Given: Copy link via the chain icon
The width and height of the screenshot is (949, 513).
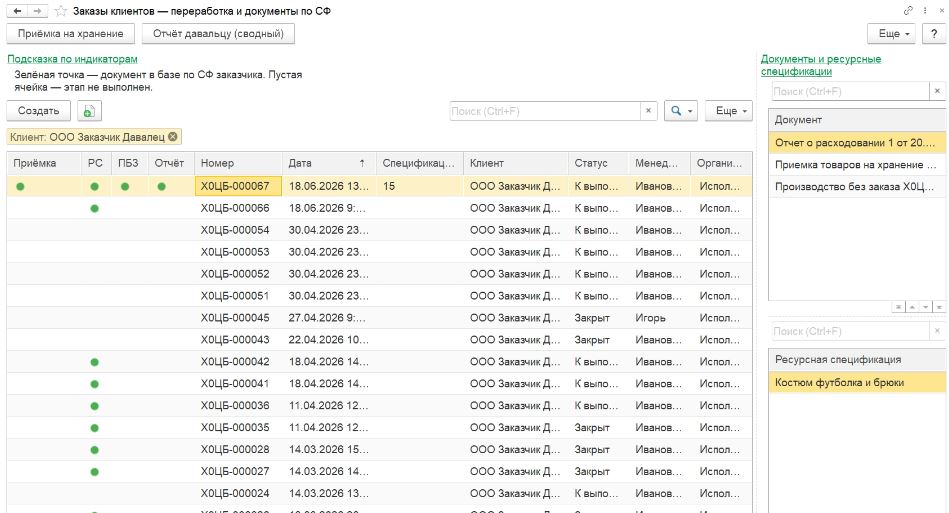Looking at the screenshot, I should click(908, 10).
